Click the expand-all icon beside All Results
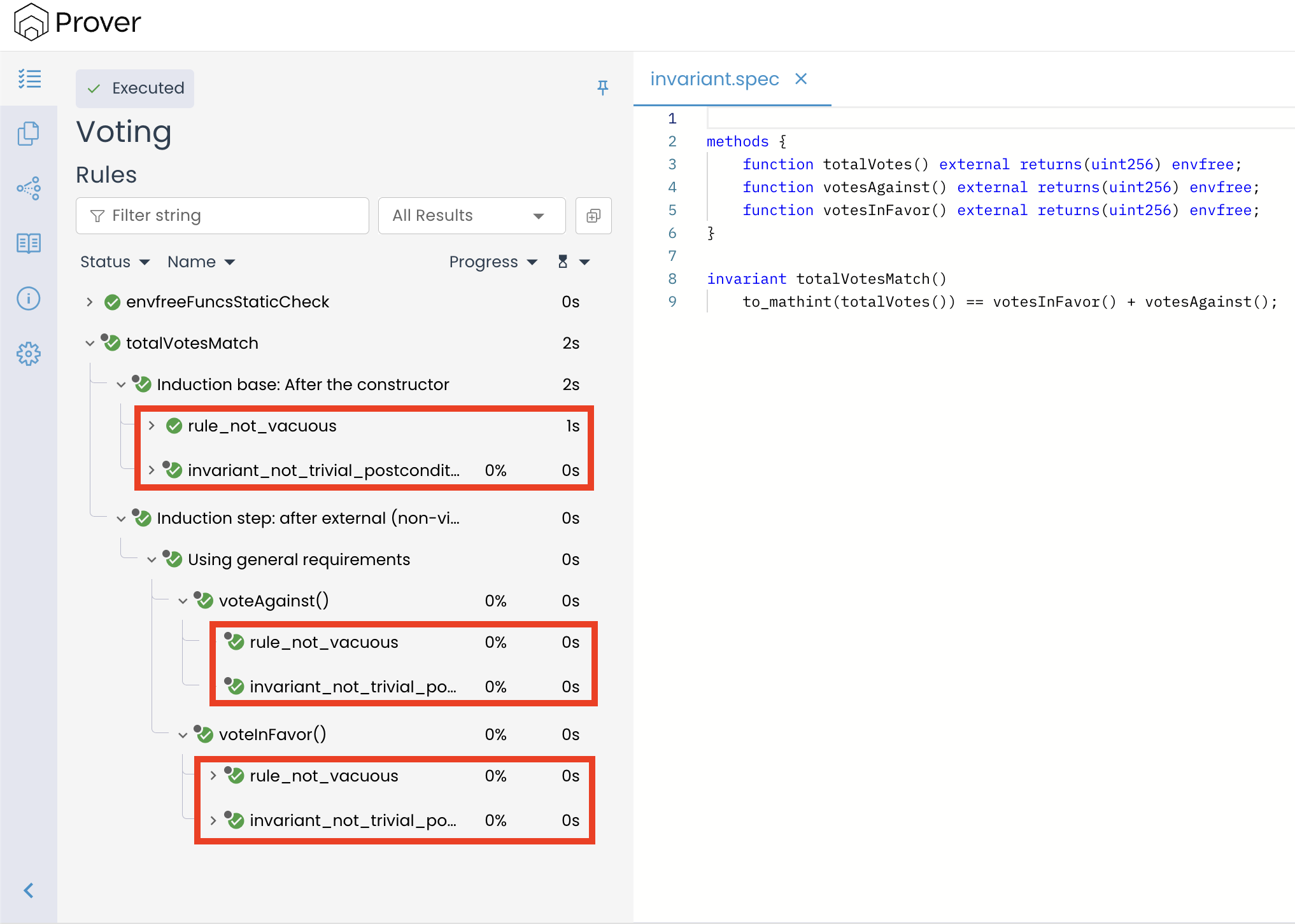 593,216
